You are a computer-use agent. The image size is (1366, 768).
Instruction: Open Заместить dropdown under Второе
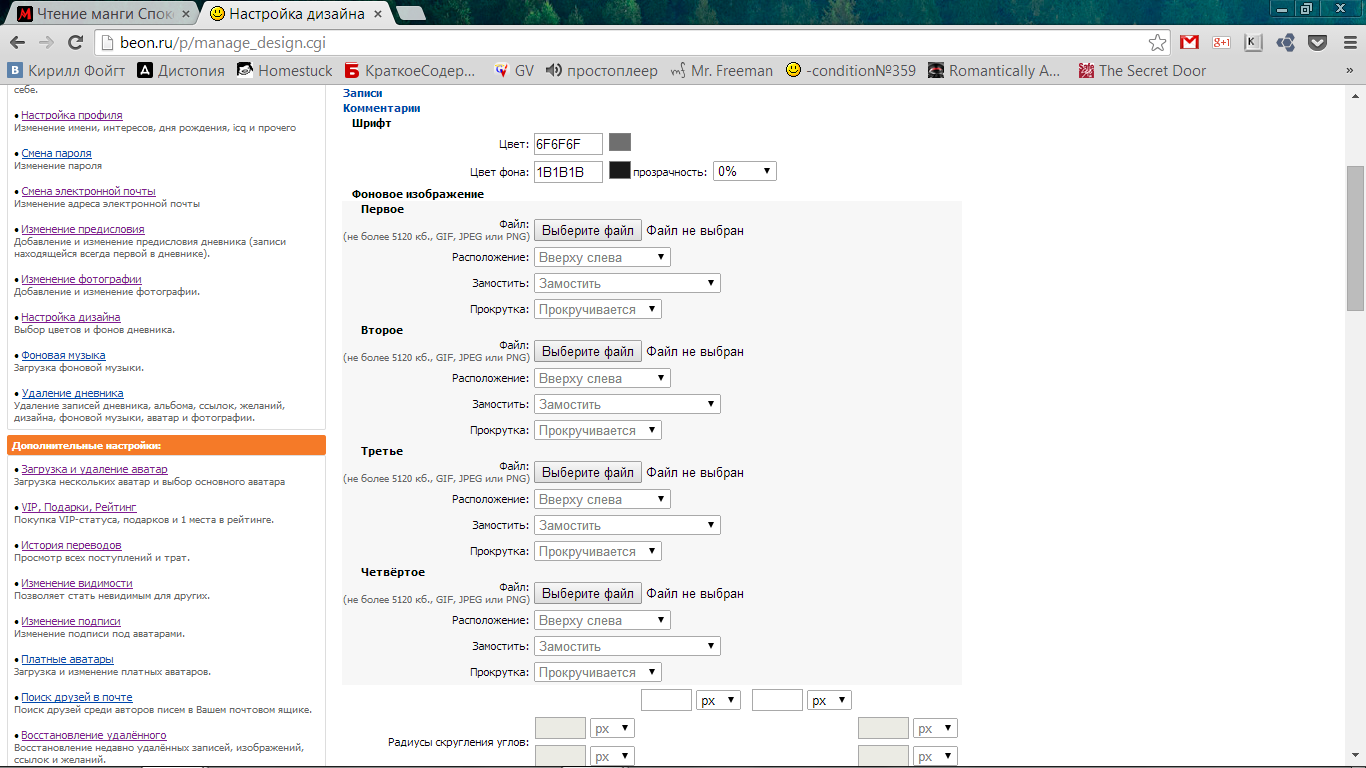[x=627, y=404]
